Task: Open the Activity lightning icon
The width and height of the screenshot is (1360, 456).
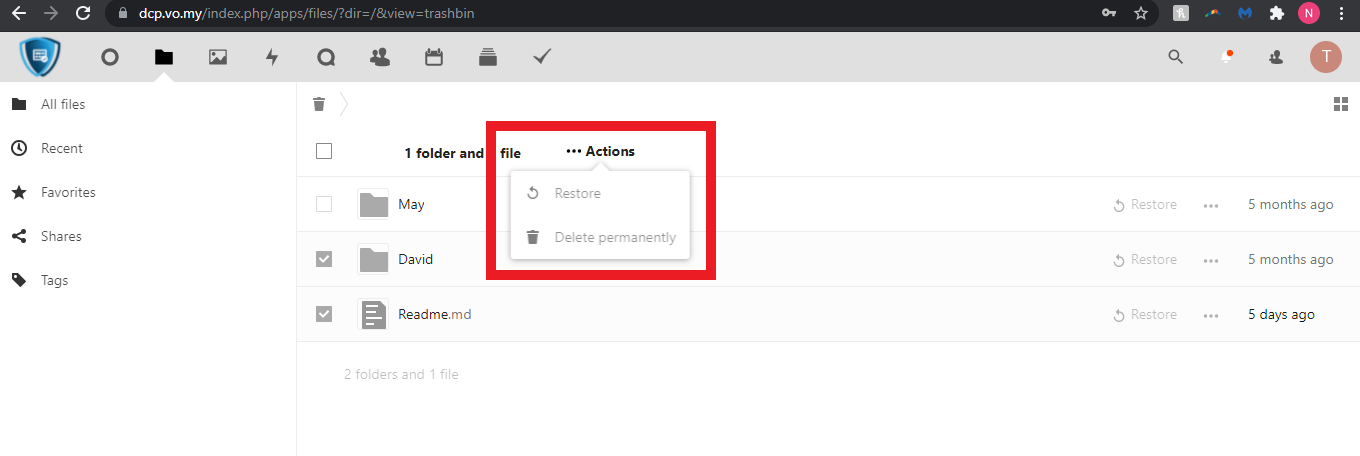Action: click(272, 58)
